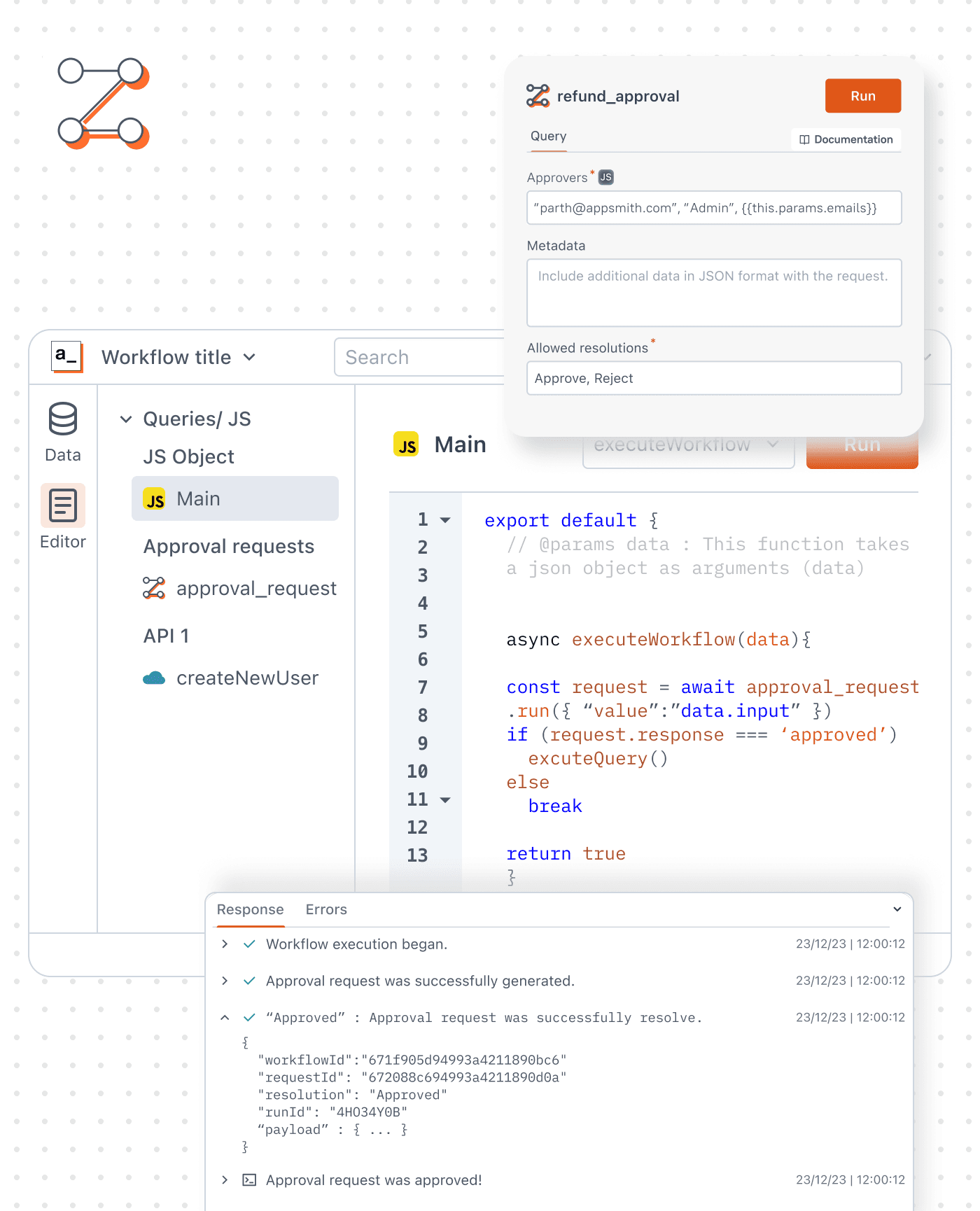Expand the Approval request was successfully generated entry

pyautogui.click(x=224, y=981)
